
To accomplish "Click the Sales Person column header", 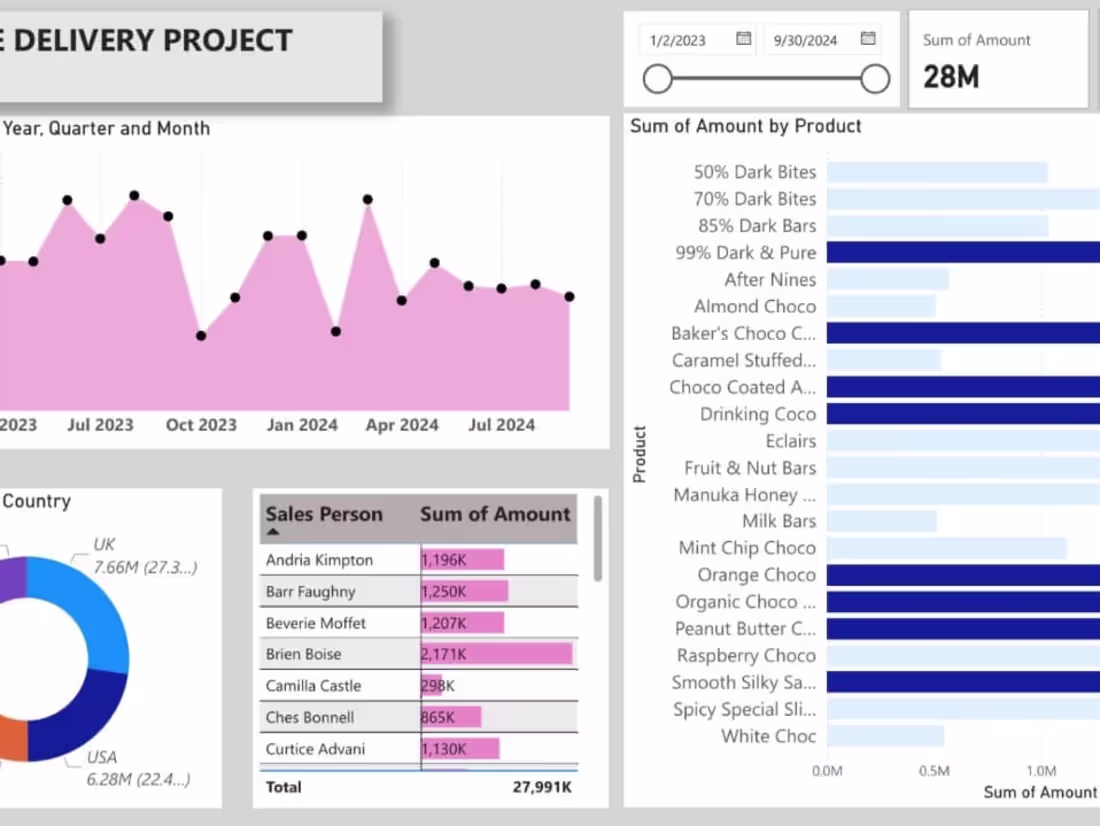I will click(x=324, y=514).
